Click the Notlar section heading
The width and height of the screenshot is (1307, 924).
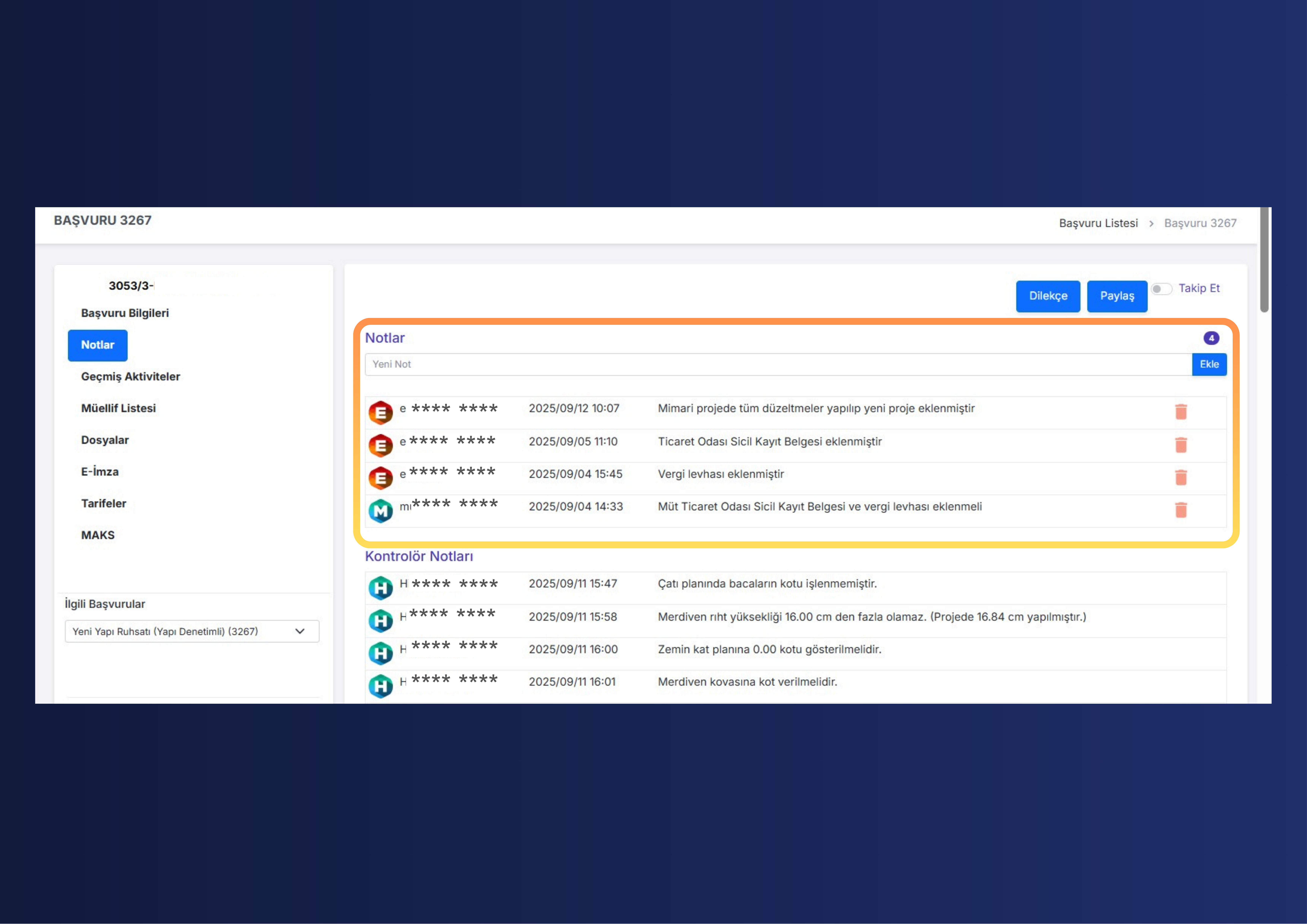click(x=385, y=338)
